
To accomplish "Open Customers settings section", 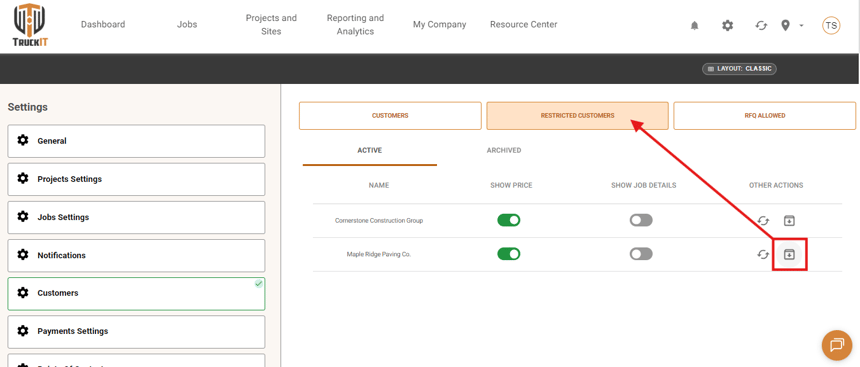I will click(x=136, y=293).
